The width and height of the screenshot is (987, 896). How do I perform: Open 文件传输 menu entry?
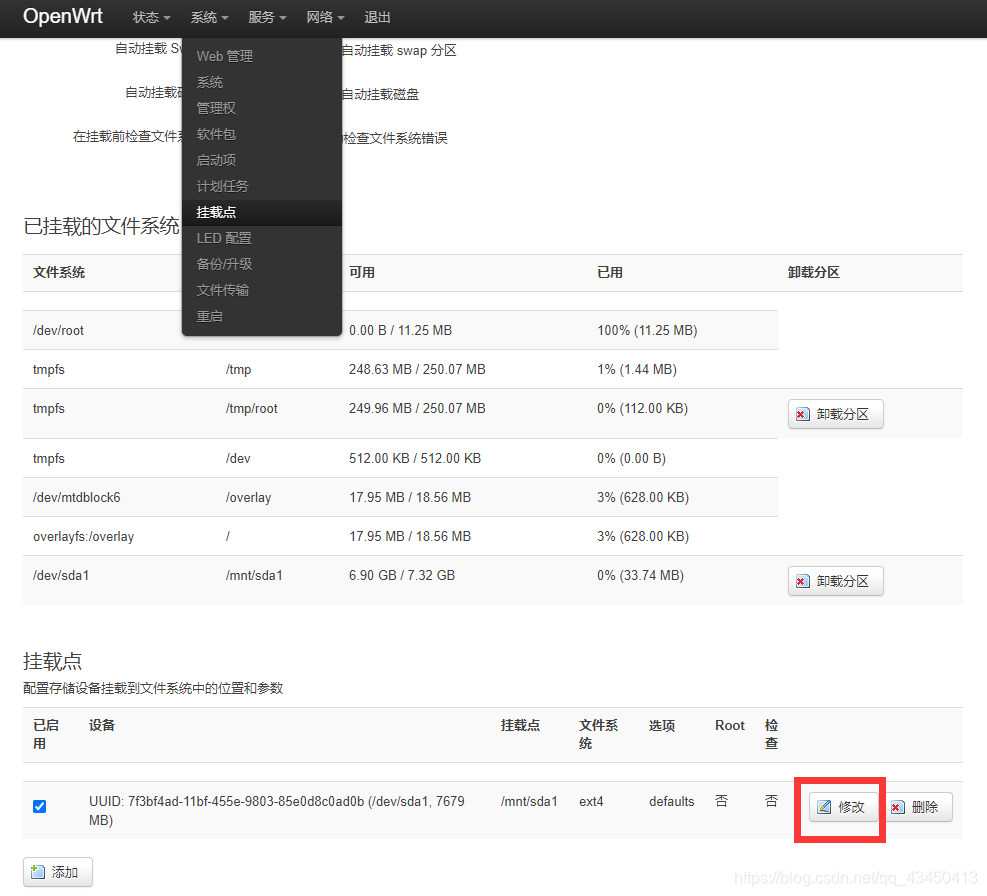(x=262, y=290)
